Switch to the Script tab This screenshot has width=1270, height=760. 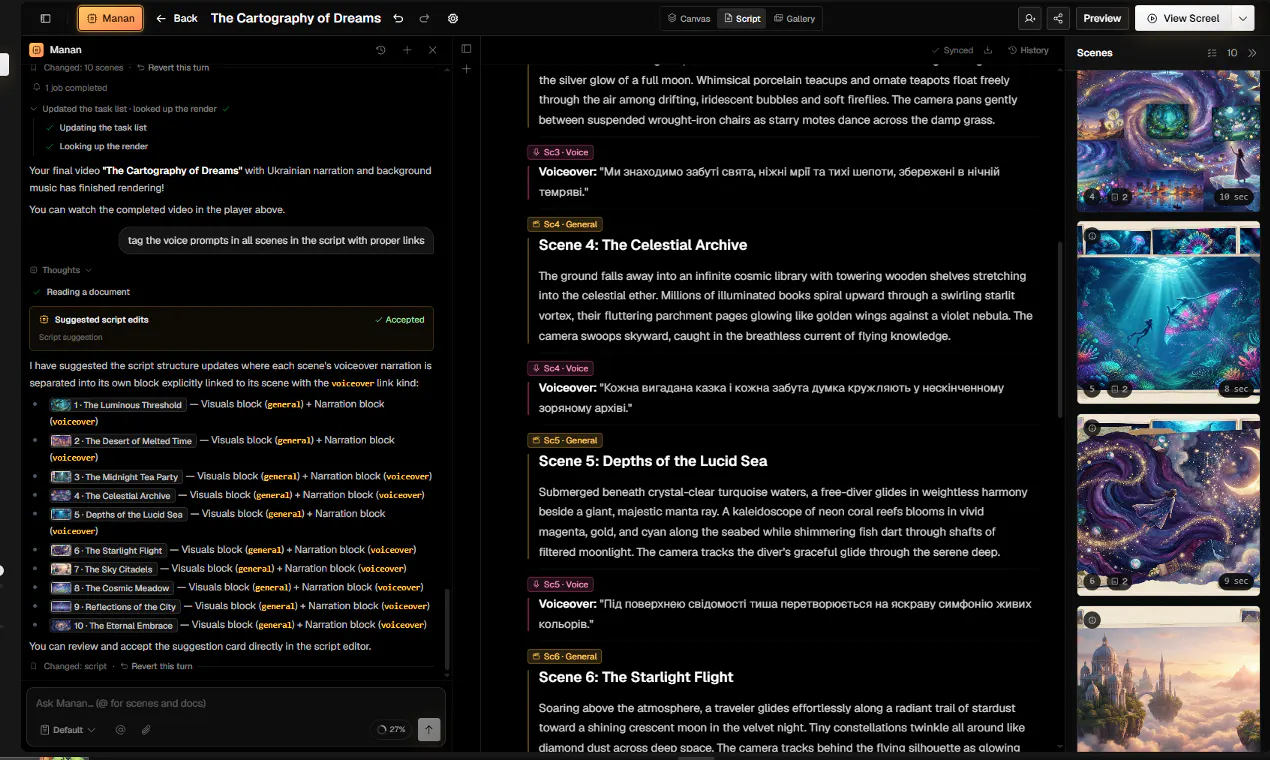pyautogui.click(x=742, y=18)
